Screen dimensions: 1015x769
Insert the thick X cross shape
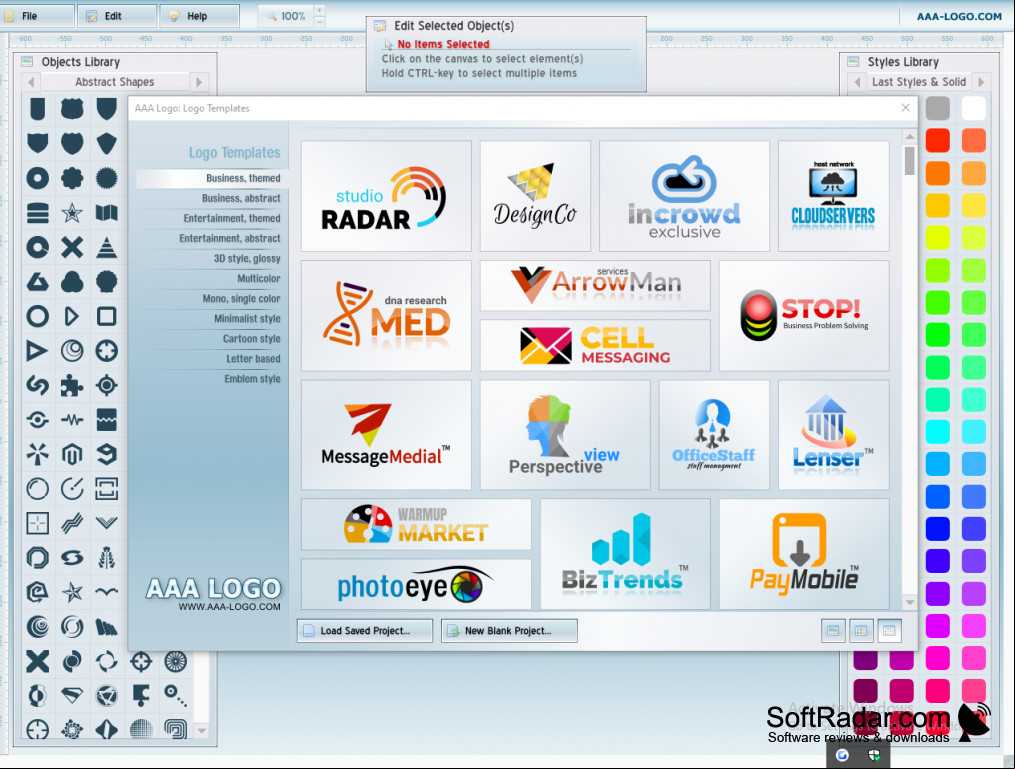point(72,247)
